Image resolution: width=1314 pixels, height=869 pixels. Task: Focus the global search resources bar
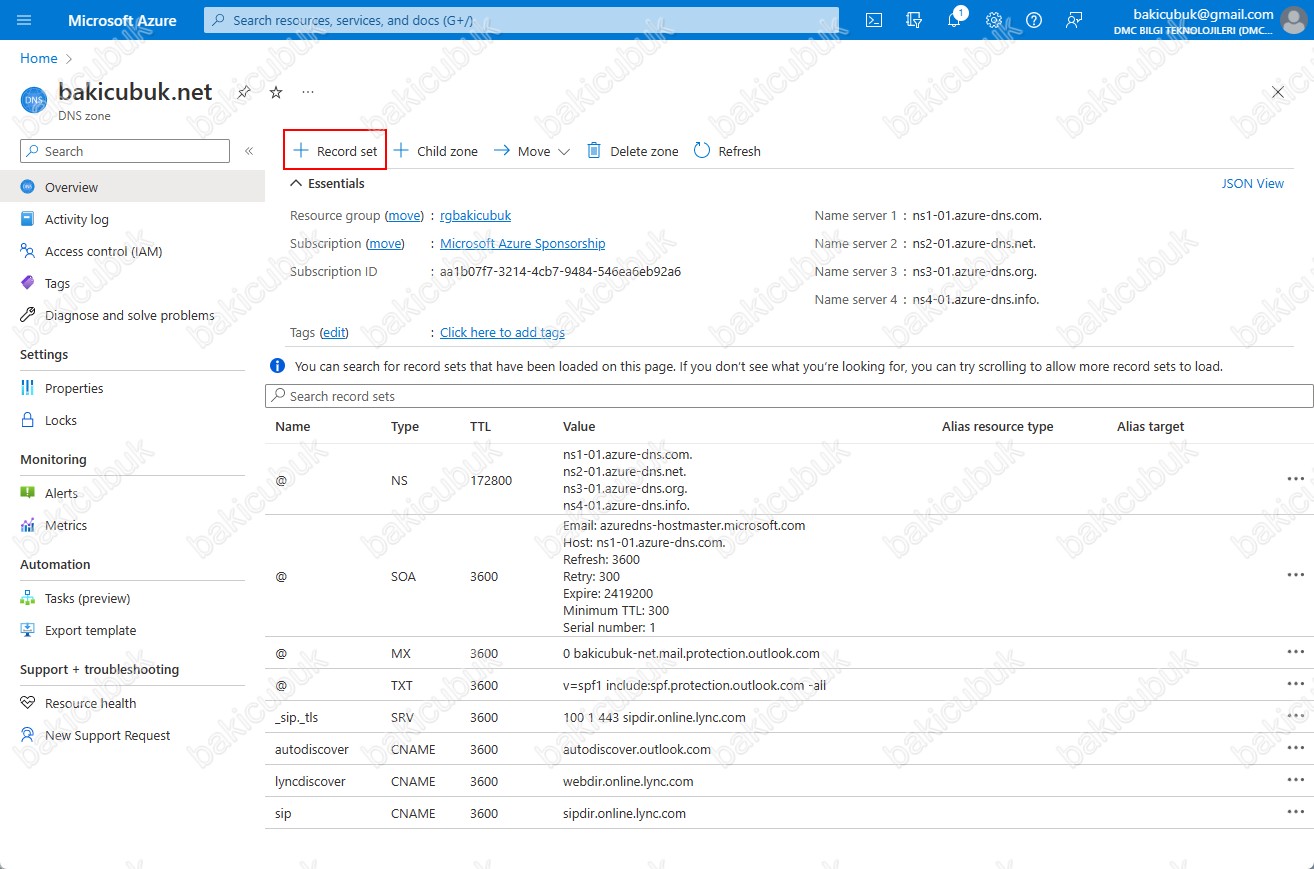pos(521,20)
